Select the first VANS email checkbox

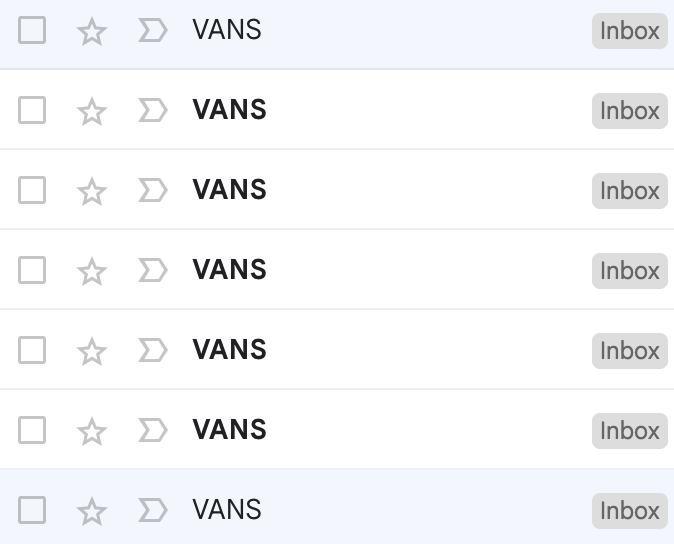[x=32, y=30]
